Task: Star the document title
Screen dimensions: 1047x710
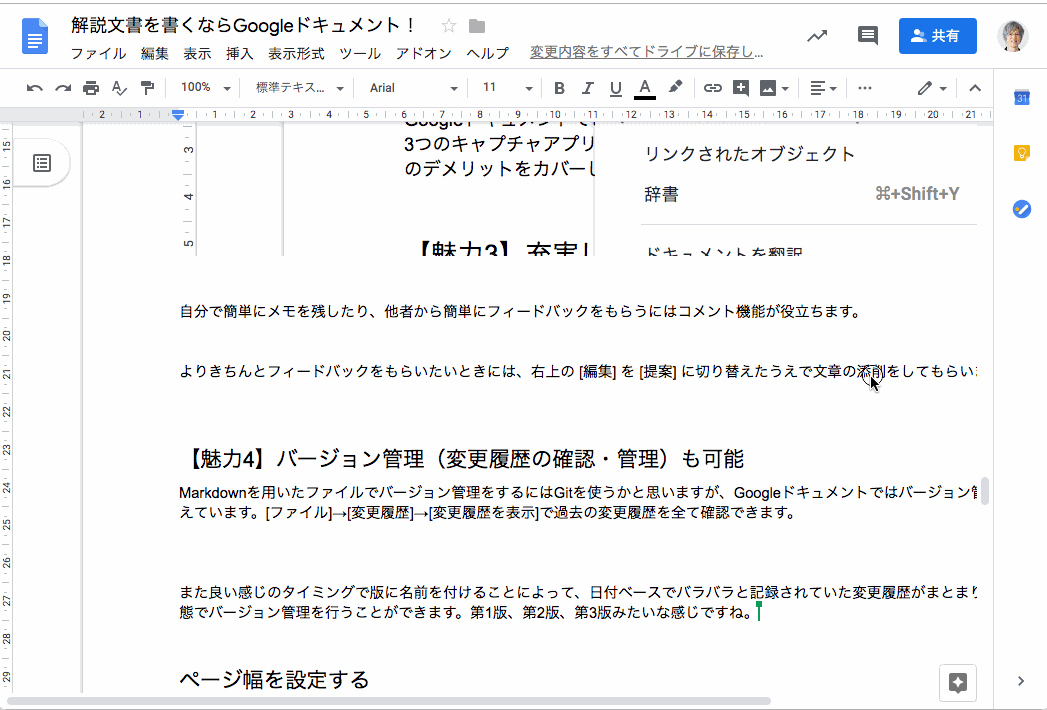Action: point(449,26)
